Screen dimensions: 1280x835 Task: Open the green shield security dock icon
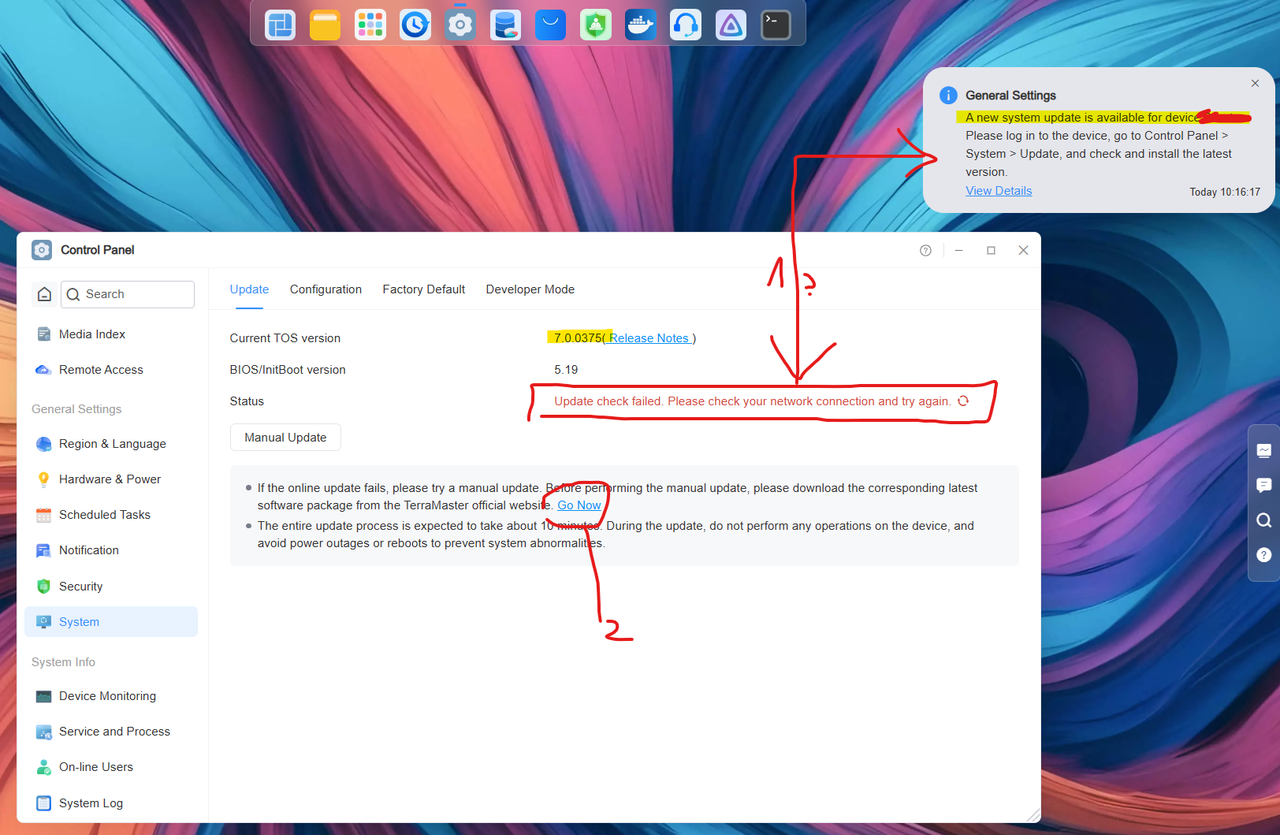[595, 25]
